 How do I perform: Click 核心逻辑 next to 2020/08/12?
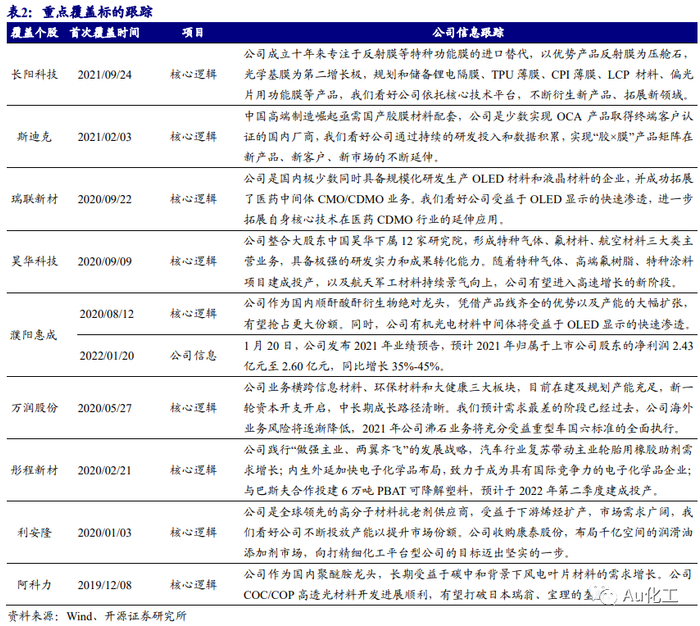[x=193, y=314]
